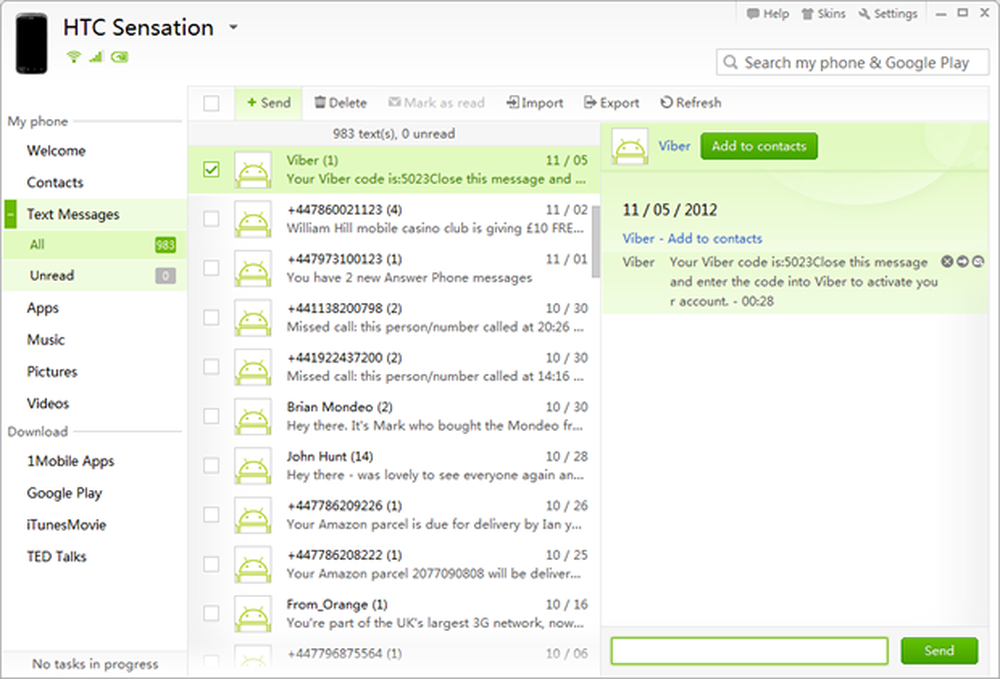Open the William Hill casino message conversation
The height and width of the screenshot is (679, 1000).
[394, 219]
